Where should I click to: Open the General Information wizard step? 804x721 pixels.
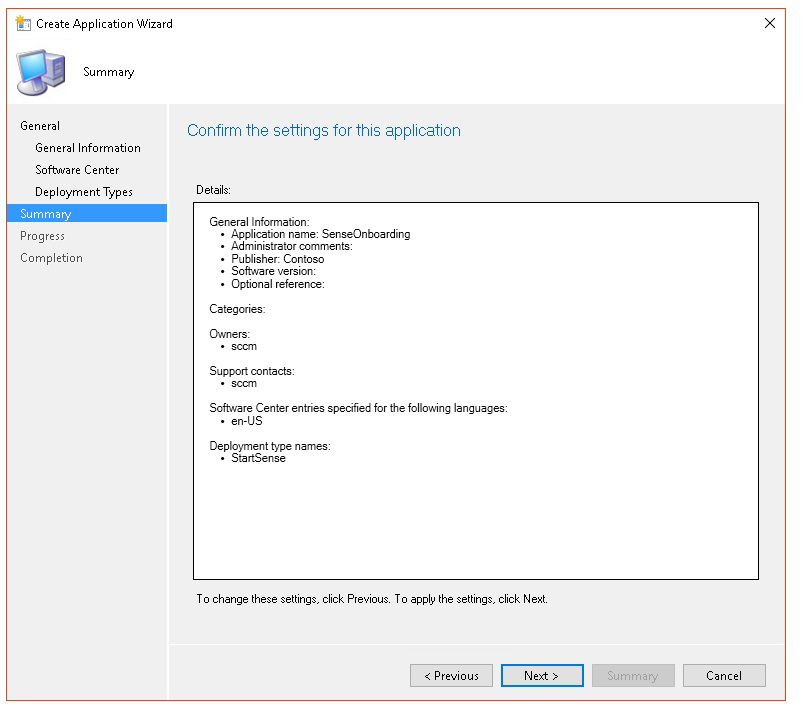pyautogui.click(x=88, y=148)
